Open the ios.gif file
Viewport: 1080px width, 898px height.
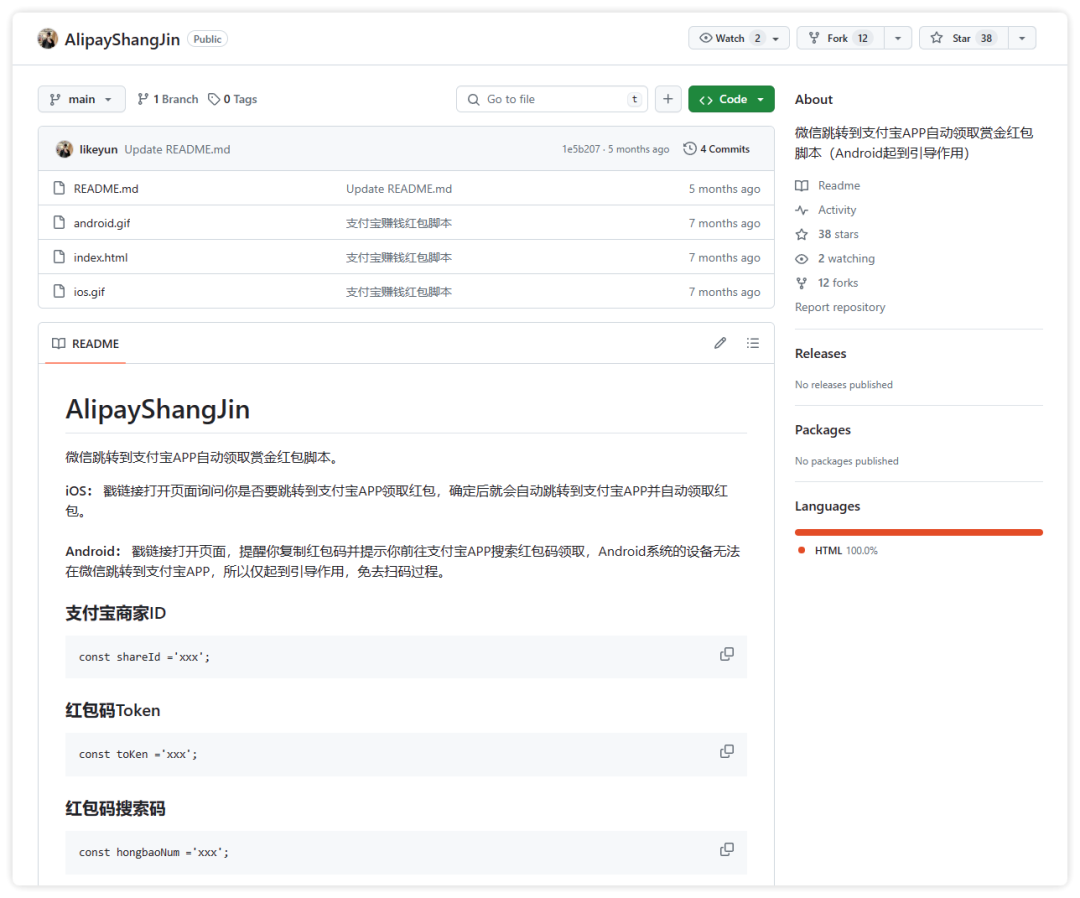point(90,292)
